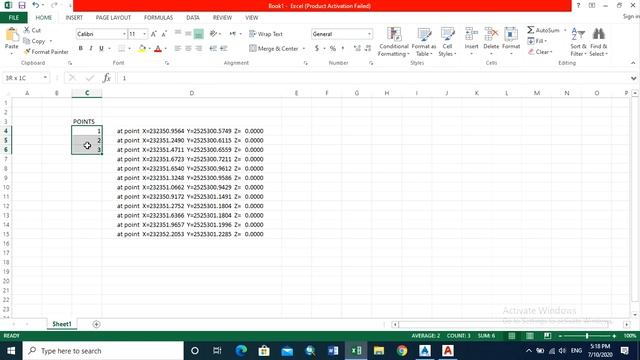Click the Undo arrow
Screen dimensions: 640x360
[36, 5]
